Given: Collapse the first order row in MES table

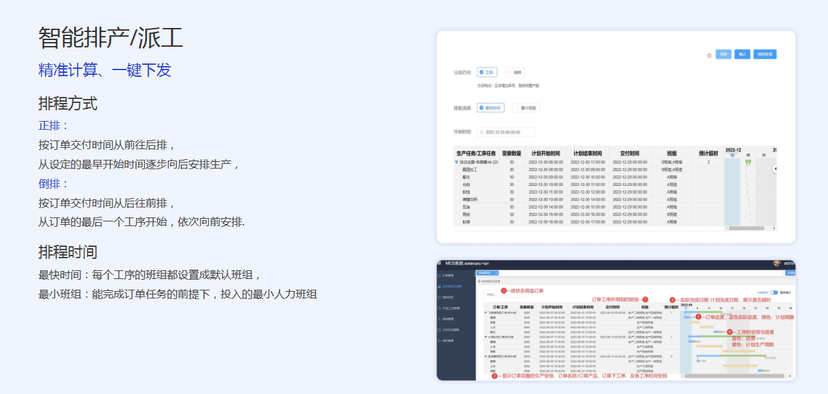Looking at the screenshot, I should click(486, 313).
